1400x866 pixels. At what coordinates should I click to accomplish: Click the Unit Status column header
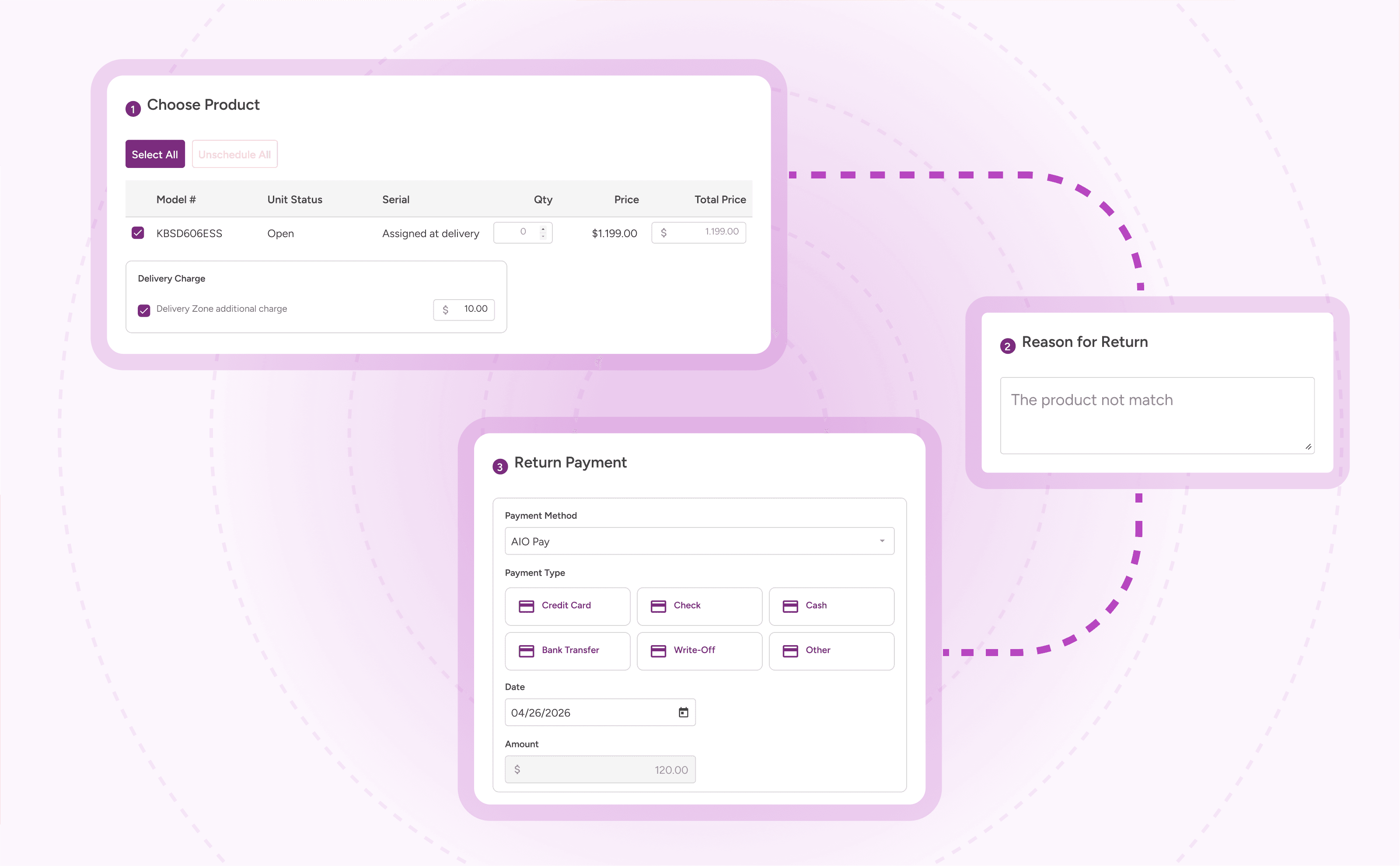pos(295,199)
